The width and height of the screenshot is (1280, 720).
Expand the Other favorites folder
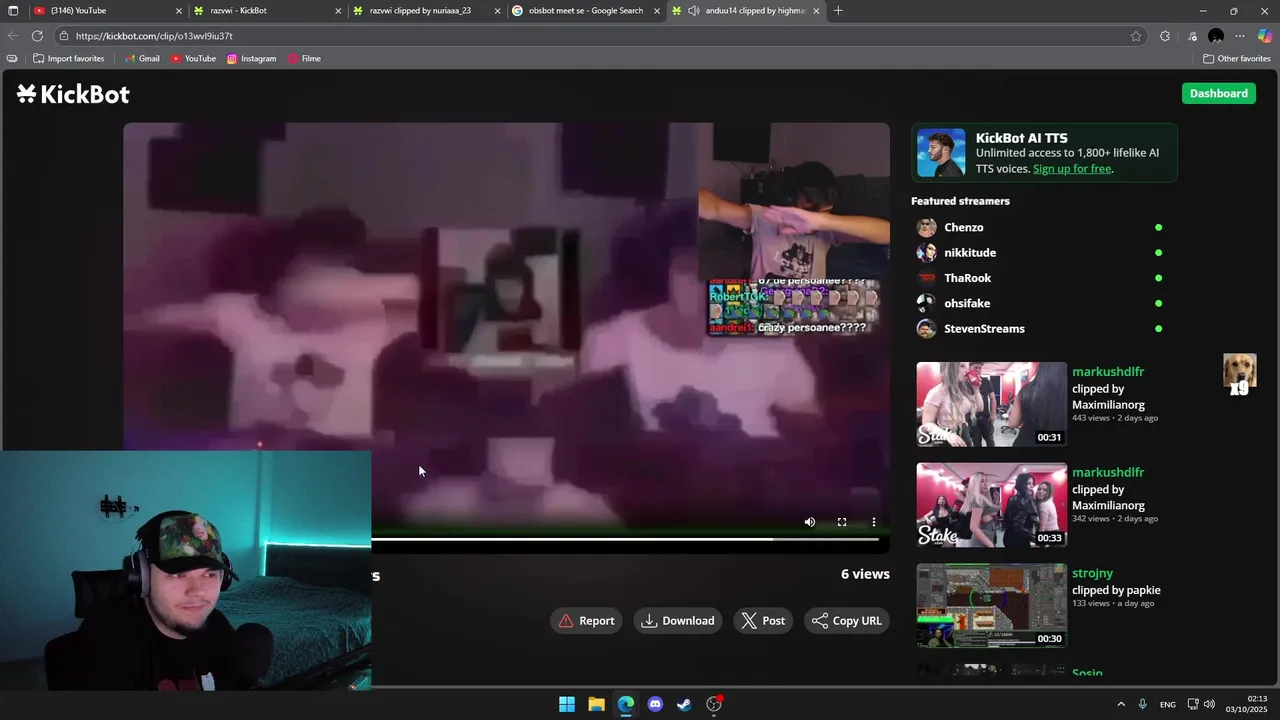coord(1236,59)
